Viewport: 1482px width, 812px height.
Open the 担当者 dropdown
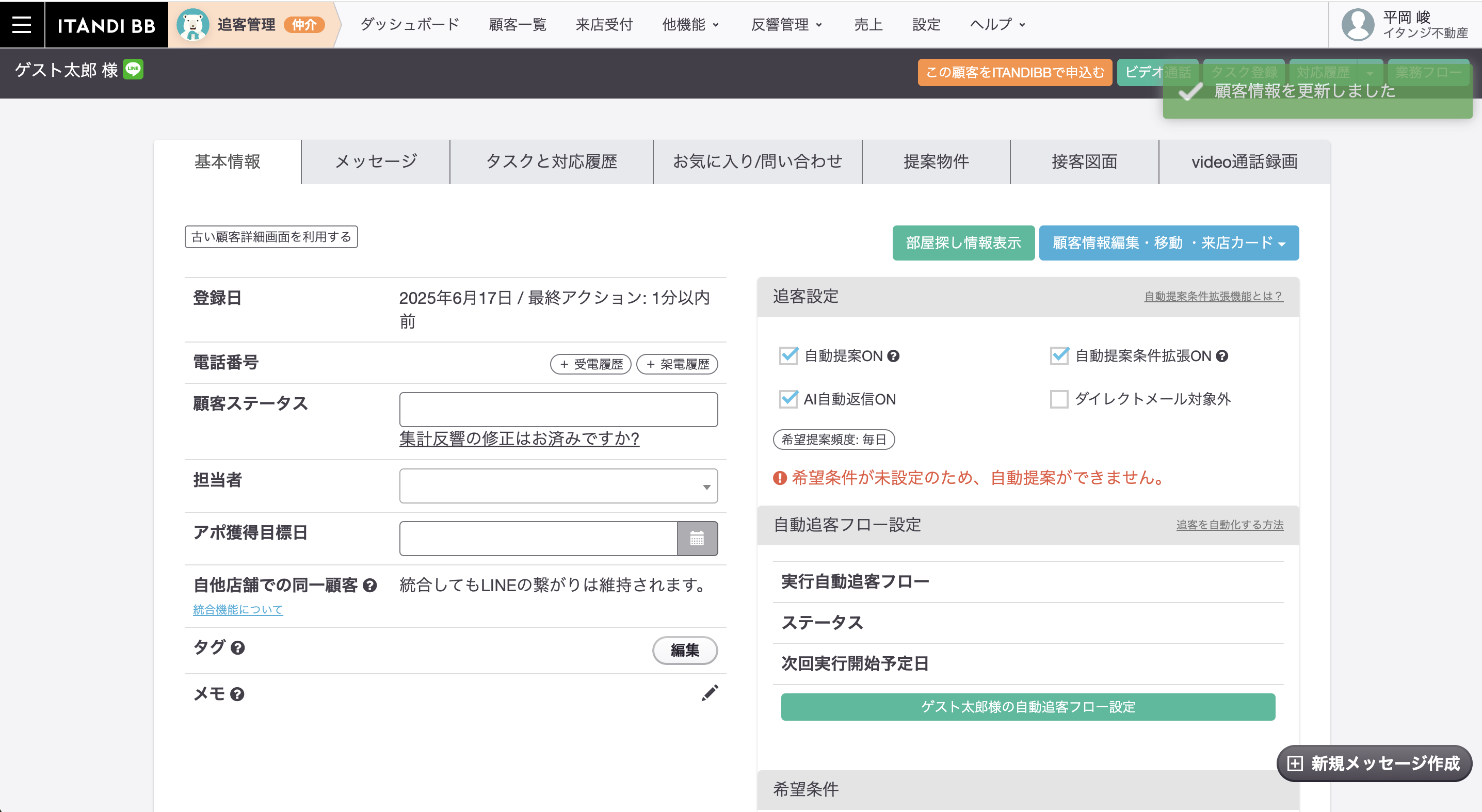tap(558, 486)
